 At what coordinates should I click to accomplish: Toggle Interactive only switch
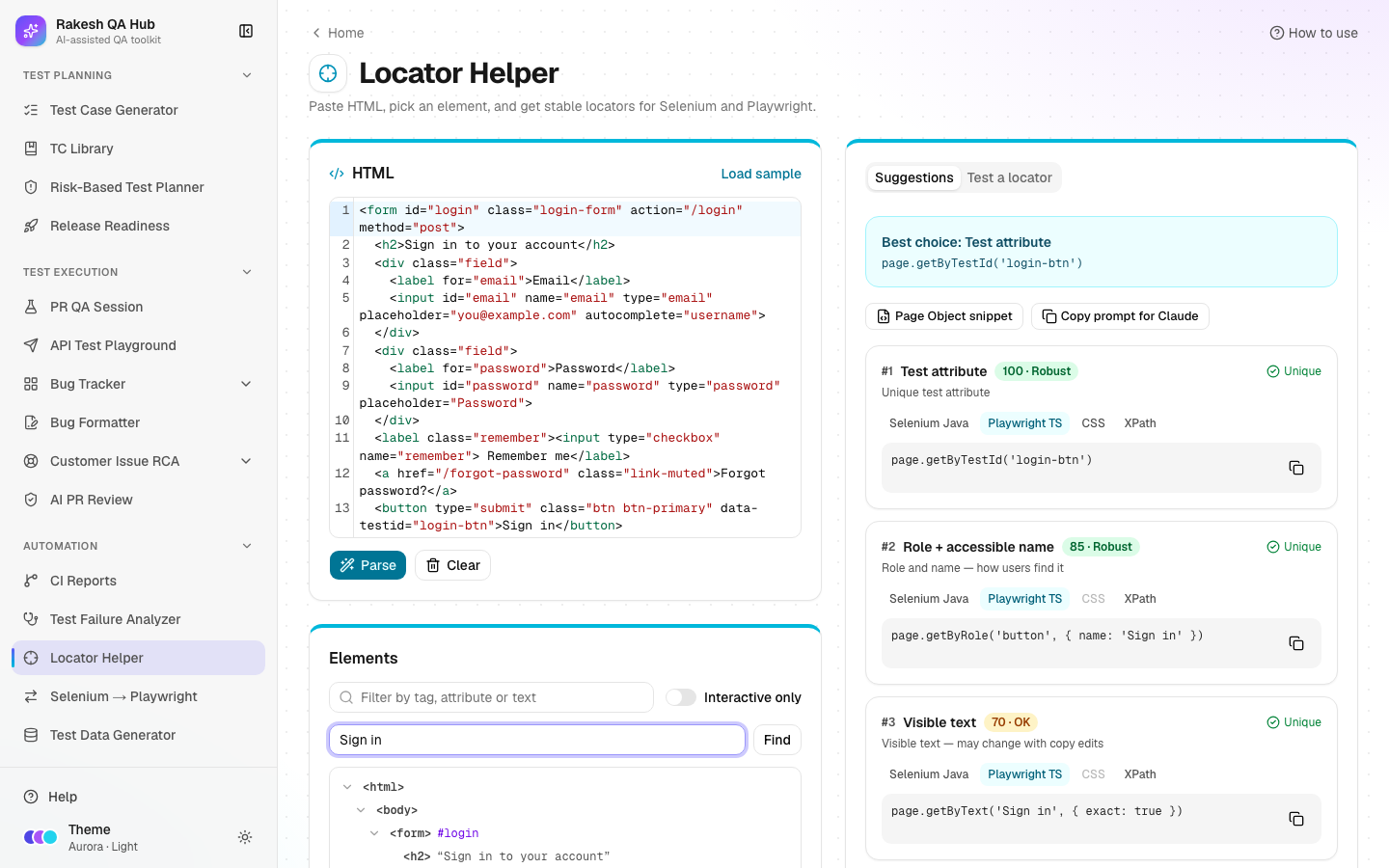coord(681,697)
